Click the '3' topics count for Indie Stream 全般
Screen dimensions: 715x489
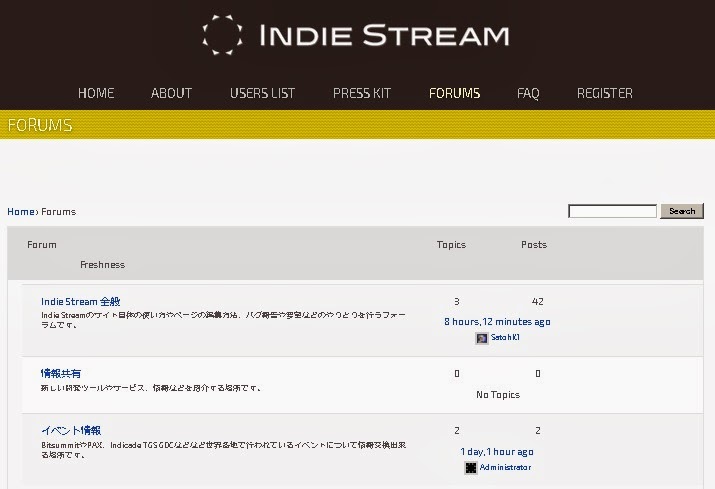pyautogui.click(x=456, y=302)
